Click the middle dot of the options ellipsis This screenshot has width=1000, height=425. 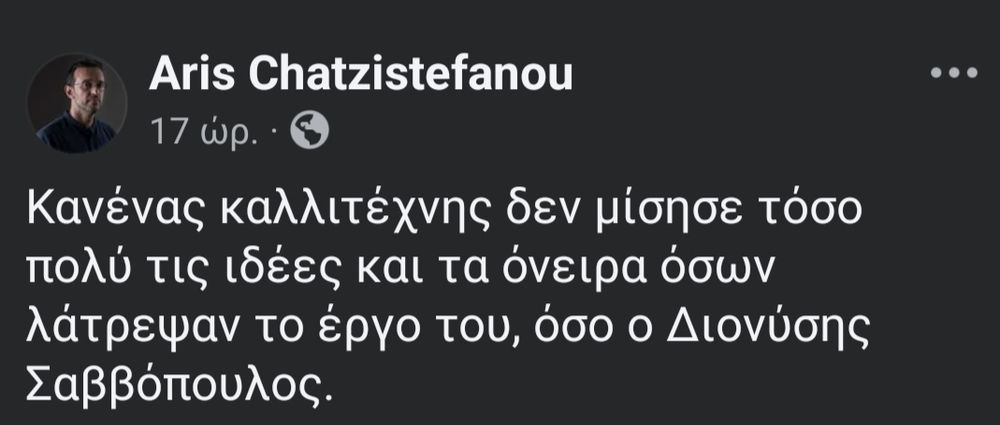pyautogui.click(x=954, y=73)
